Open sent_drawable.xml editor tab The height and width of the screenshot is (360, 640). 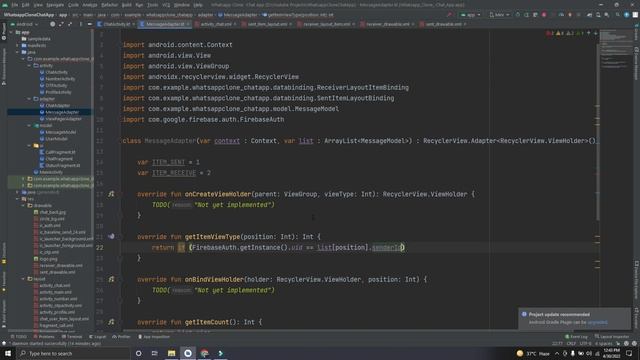[x=443, y=24]
